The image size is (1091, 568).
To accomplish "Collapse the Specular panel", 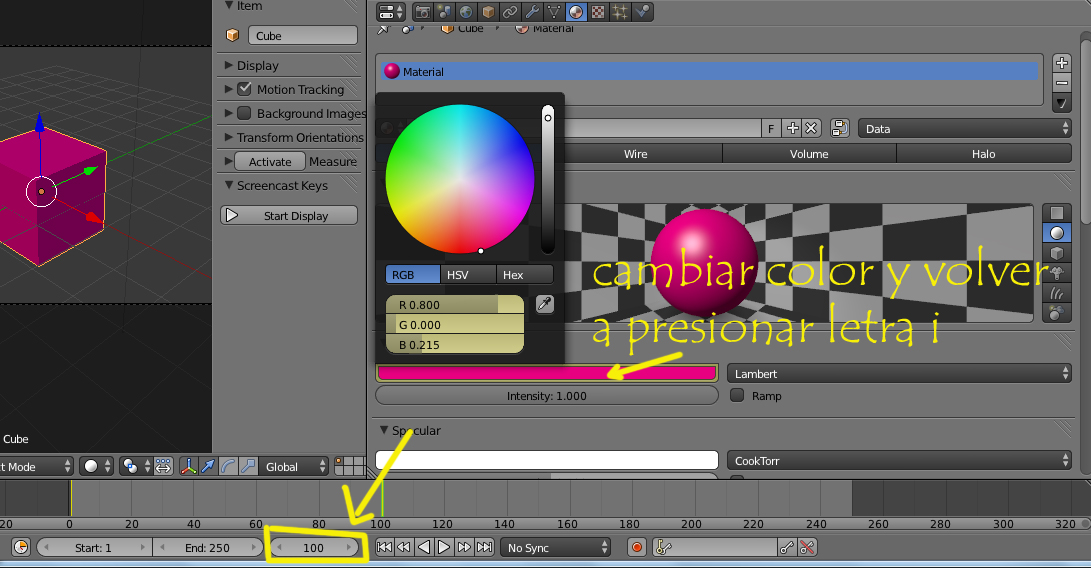I will [x=383, y=430].
